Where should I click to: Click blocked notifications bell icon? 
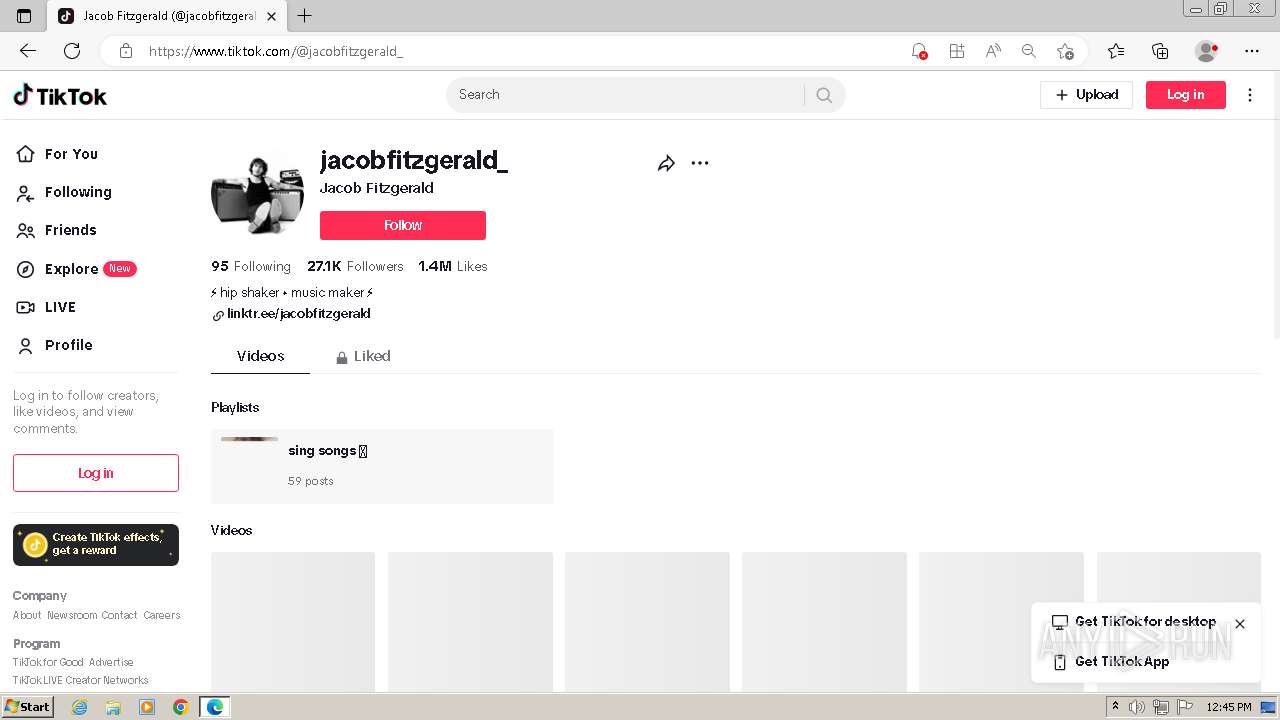coord(919,51)
